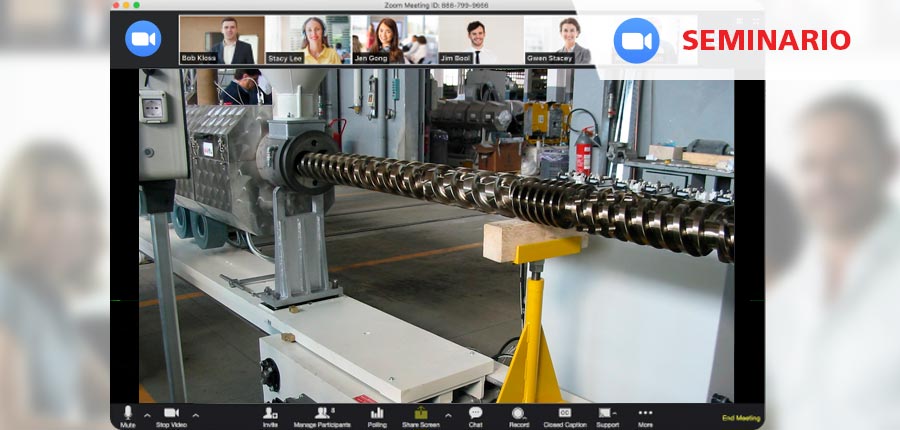Select Stacy Lee video thumbnail
Image resolution: width=900 pixels, height=430 pixels.
click(x=308, y=40)
